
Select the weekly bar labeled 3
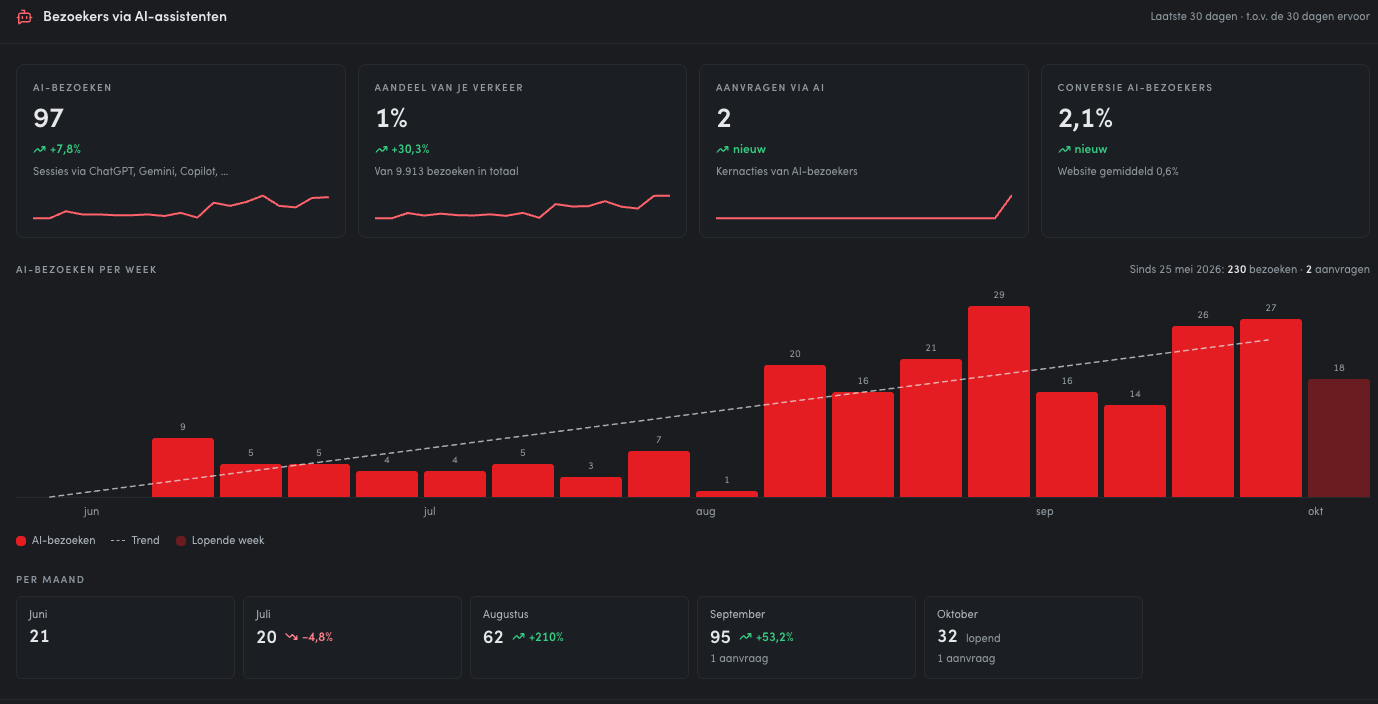pyautogui.click(x=591, y=487)
